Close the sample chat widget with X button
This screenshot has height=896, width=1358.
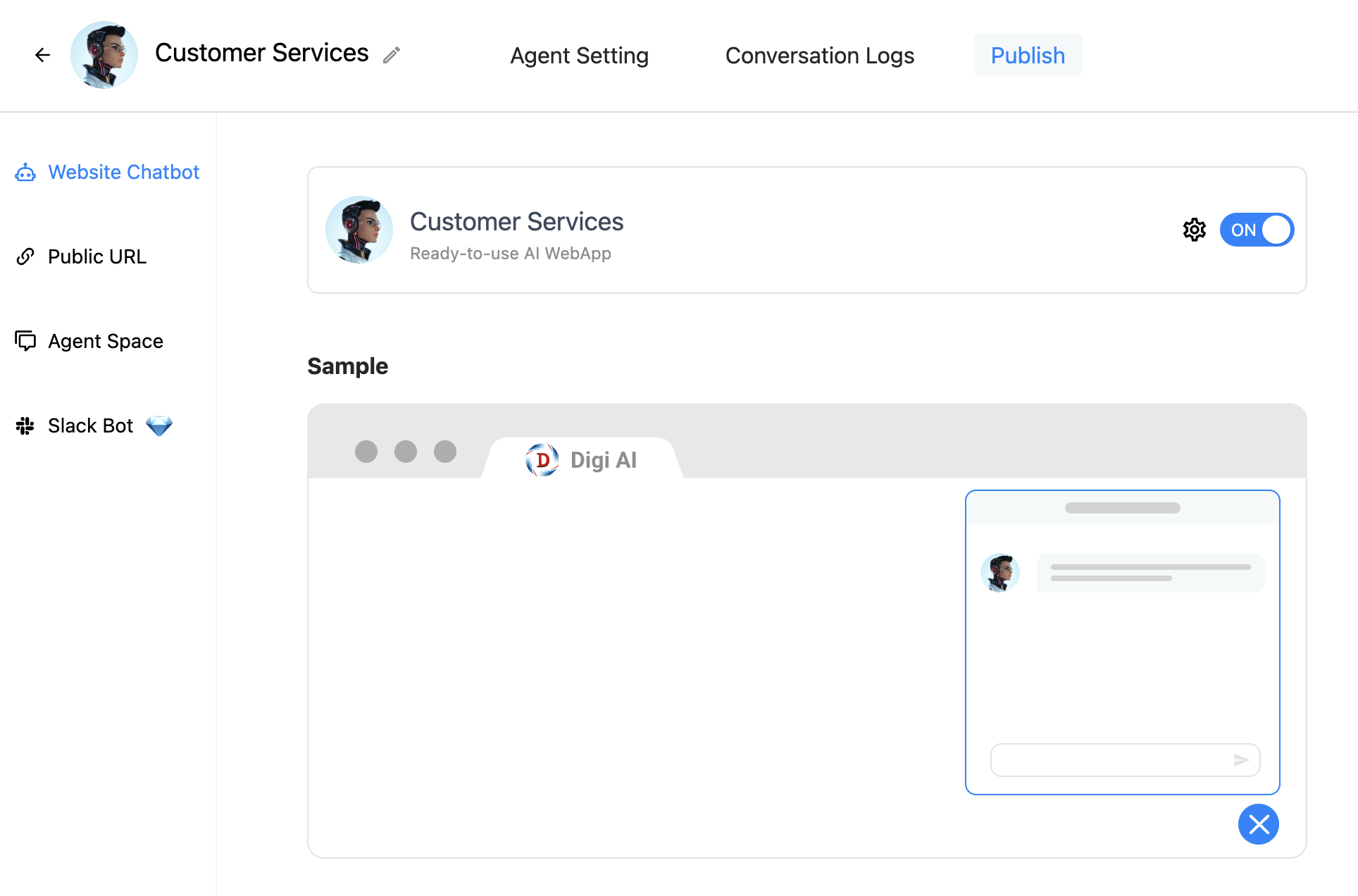(x=1259, y=824)
